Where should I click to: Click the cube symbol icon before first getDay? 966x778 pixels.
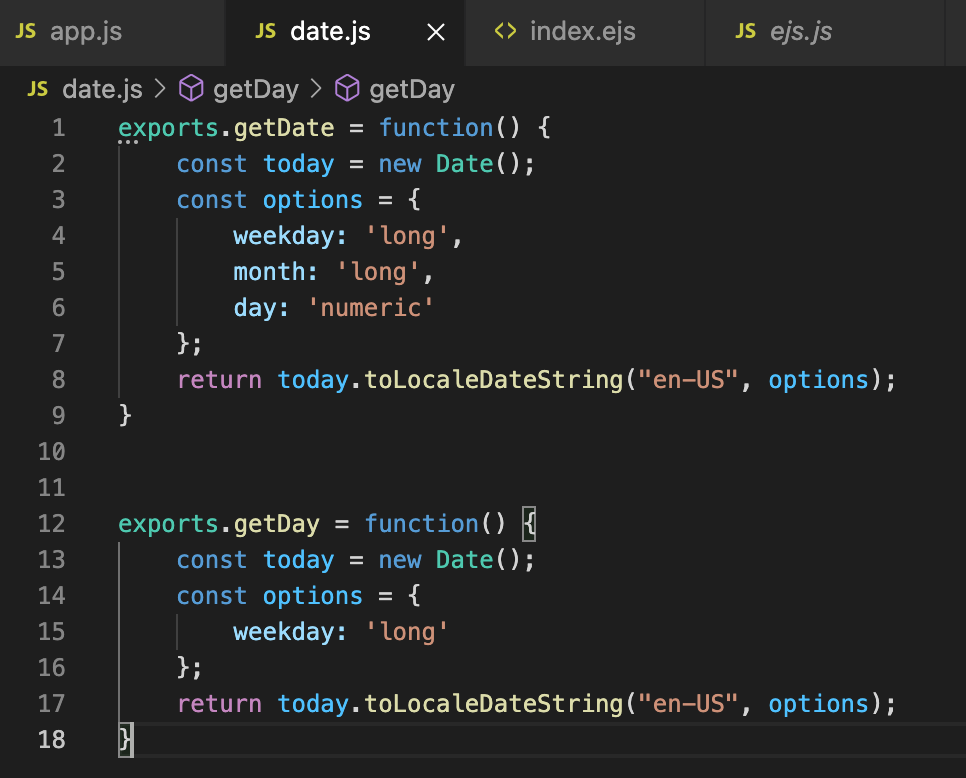point(191,88)
